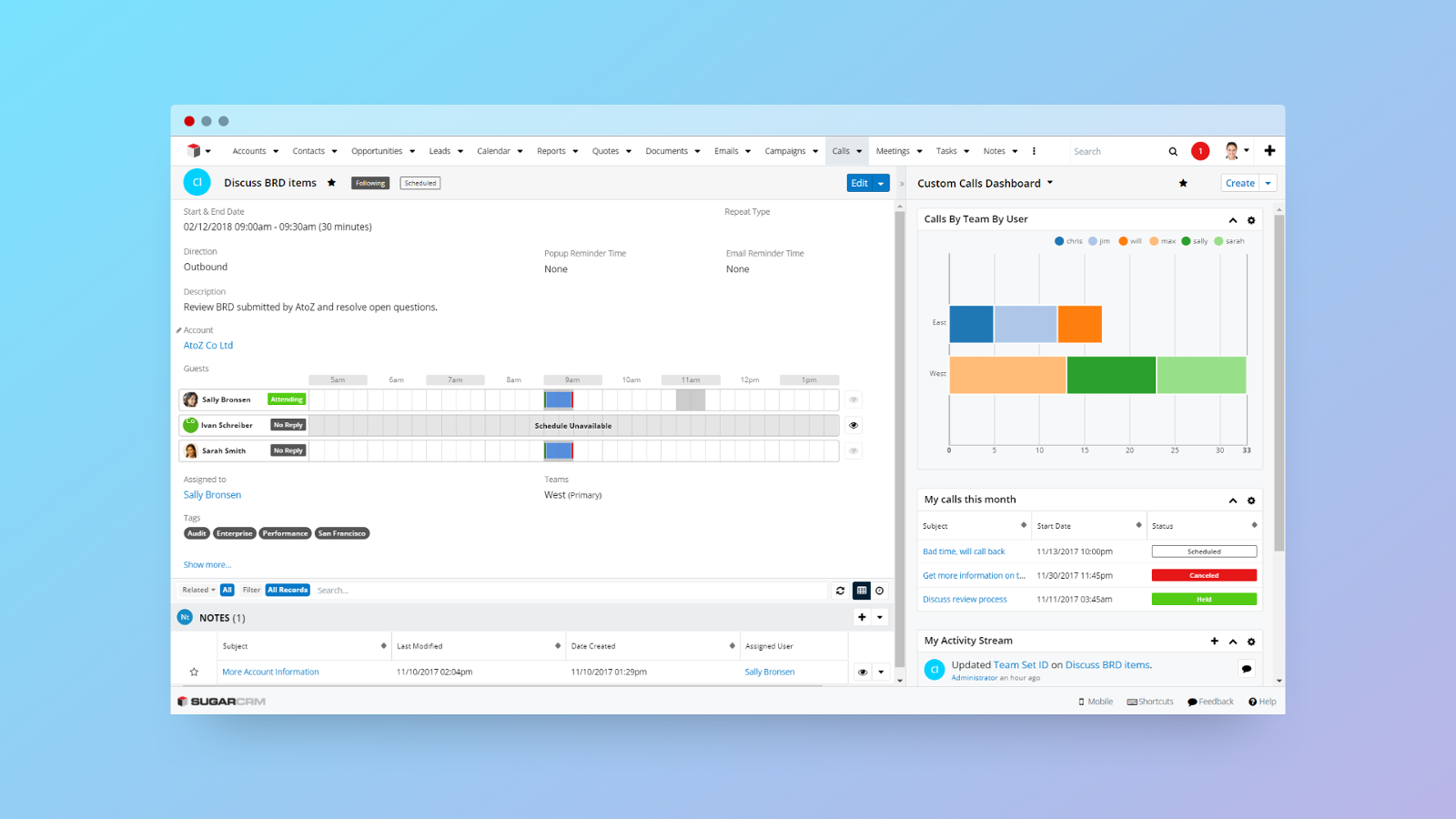Favorite the Discuss BRD items star
The width and height of the screenshot is (1456, 819).
pos(332,183)
